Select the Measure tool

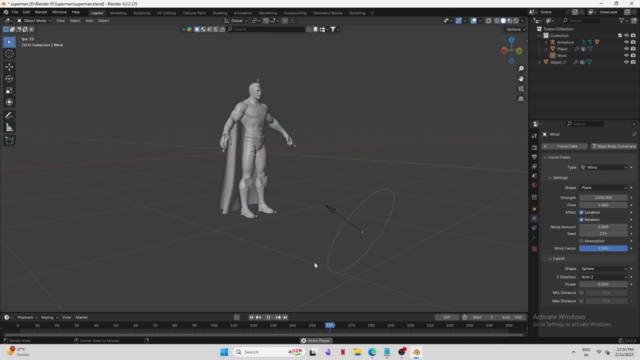pos(9,128)
